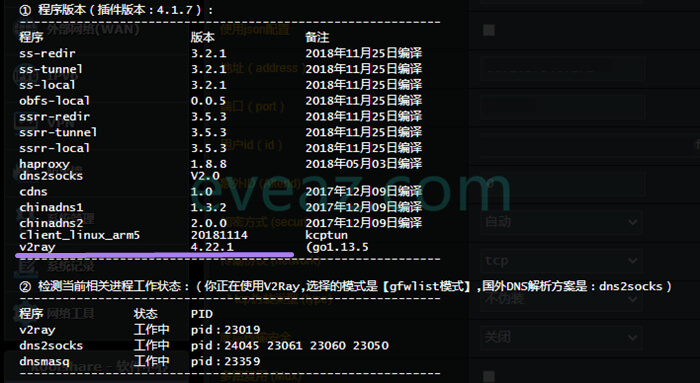Click the 用户id (id) input field
Screen dimensions: 700x383
click(x=589, y=145)
